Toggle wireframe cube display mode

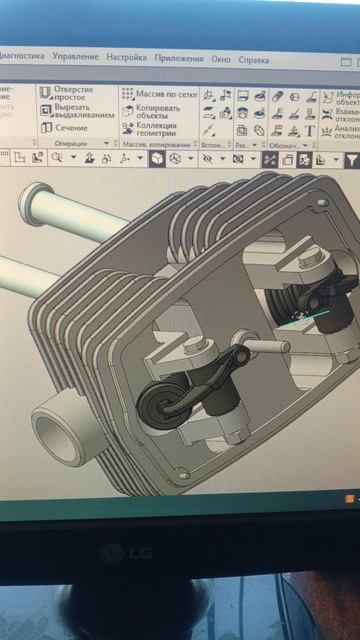click(x=175, y=159)
